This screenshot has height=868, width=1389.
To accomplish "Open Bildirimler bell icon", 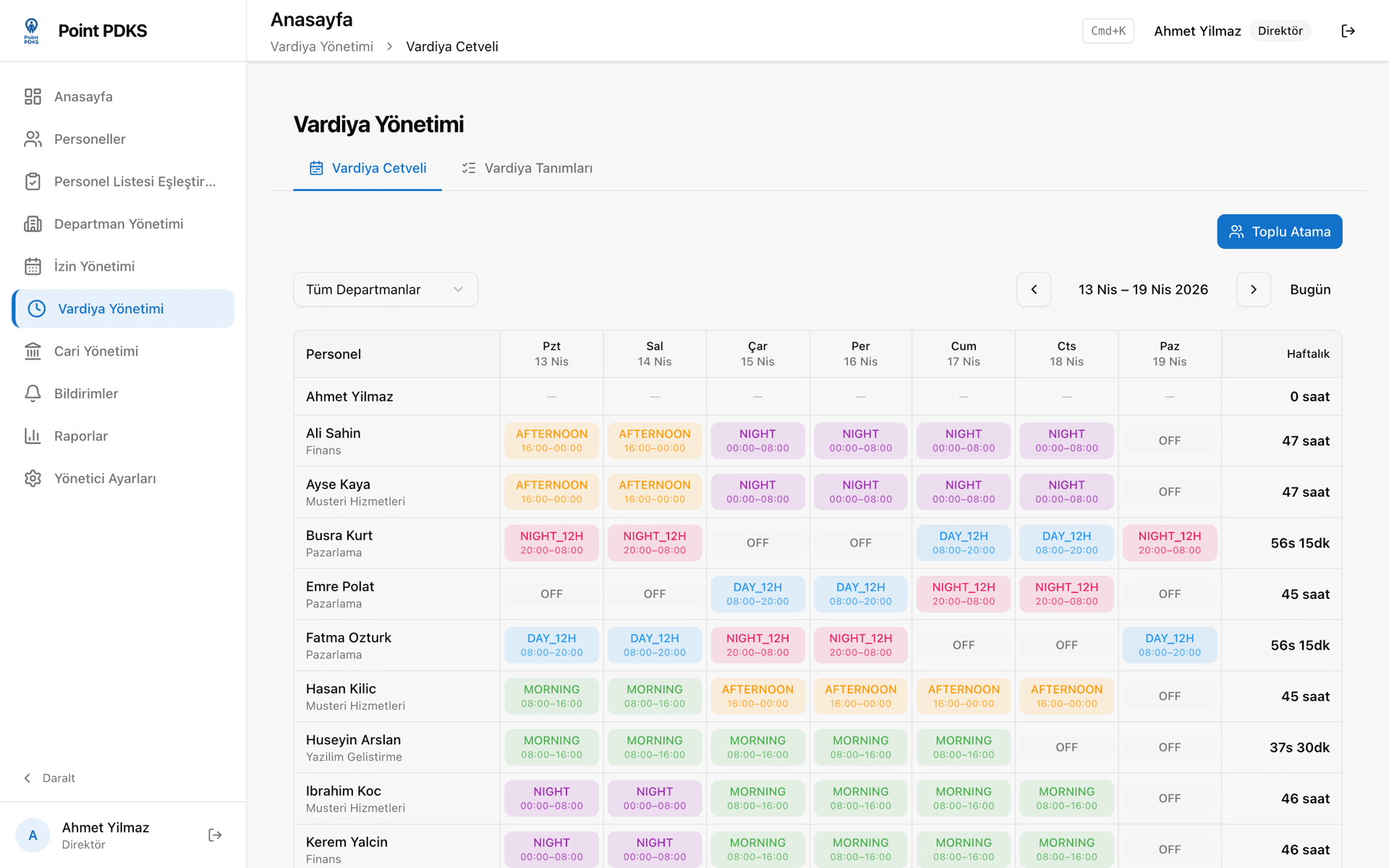I will click(33, 393).
